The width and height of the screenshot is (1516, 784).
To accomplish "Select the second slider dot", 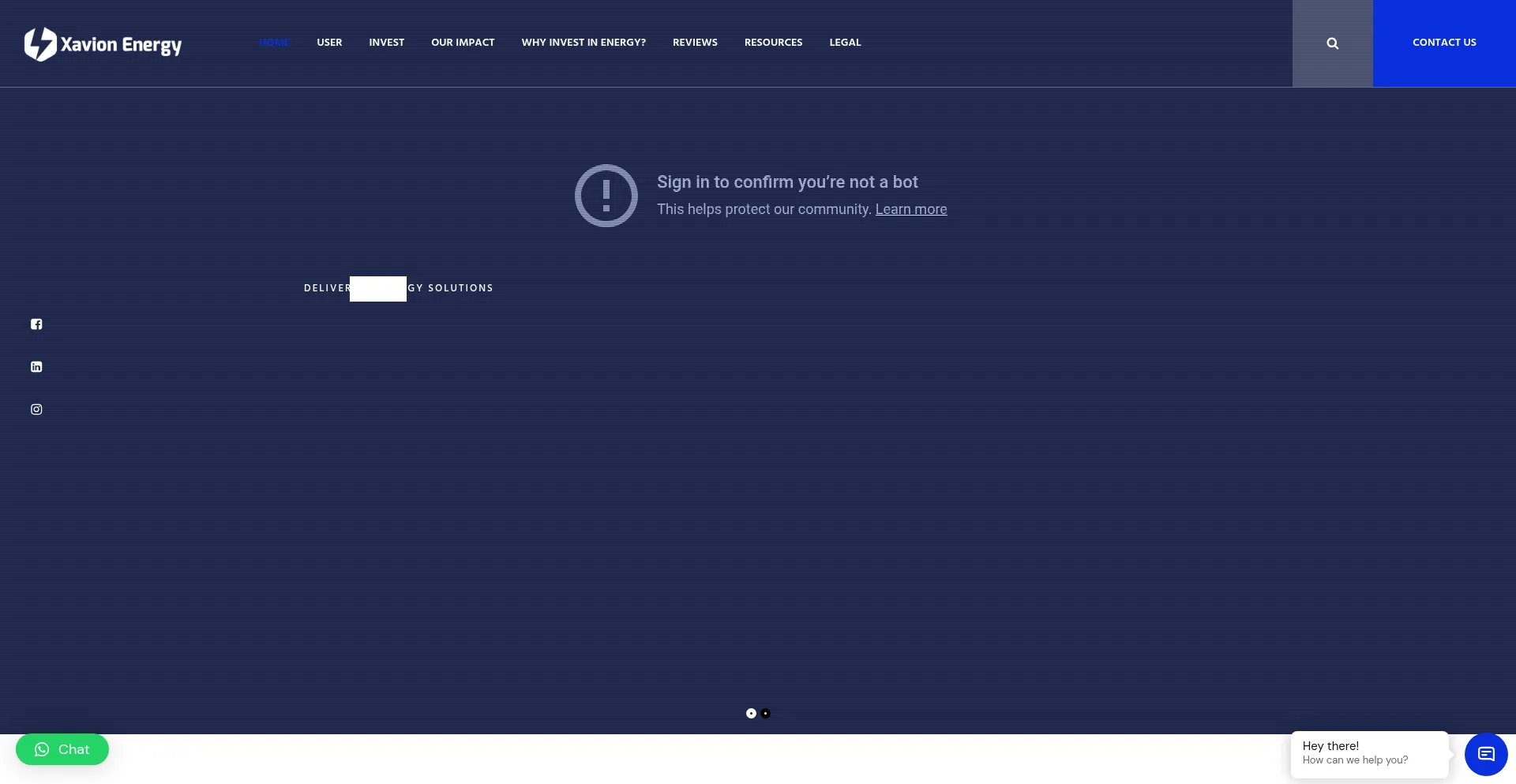I will 766,714.
